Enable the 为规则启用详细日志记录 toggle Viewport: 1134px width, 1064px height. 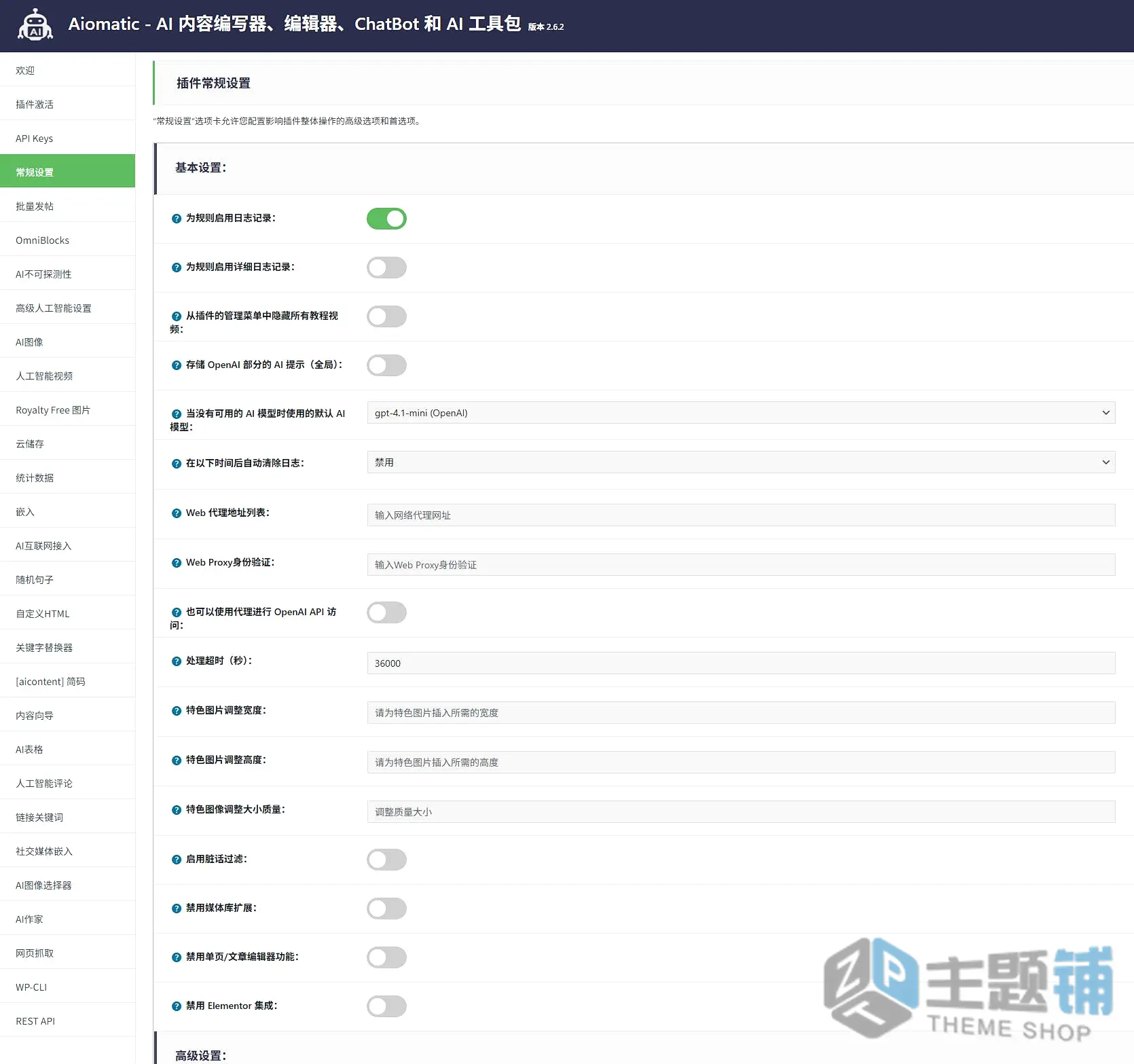387,268
